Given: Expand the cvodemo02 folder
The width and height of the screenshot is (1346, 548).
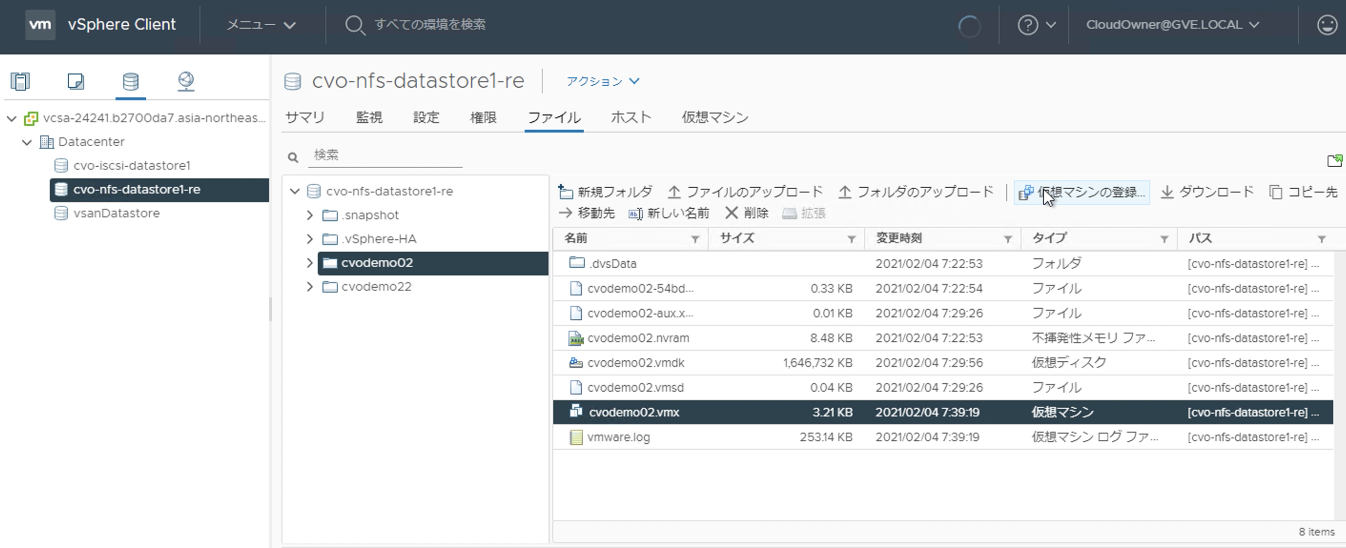Looking at the screenshot, I should 311,263.
